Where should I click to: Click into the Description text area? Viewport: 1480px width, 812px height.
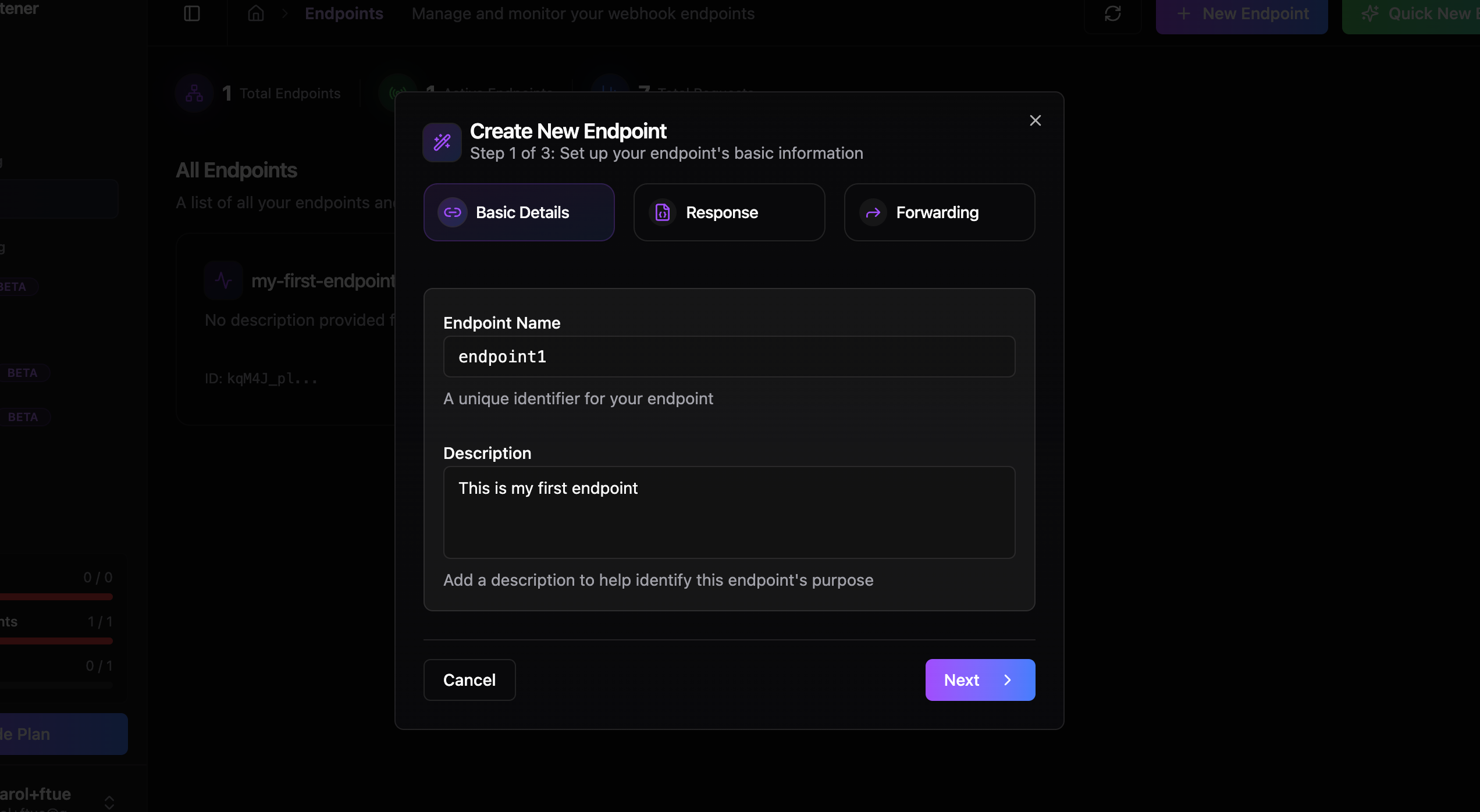[x=729, y=512]
